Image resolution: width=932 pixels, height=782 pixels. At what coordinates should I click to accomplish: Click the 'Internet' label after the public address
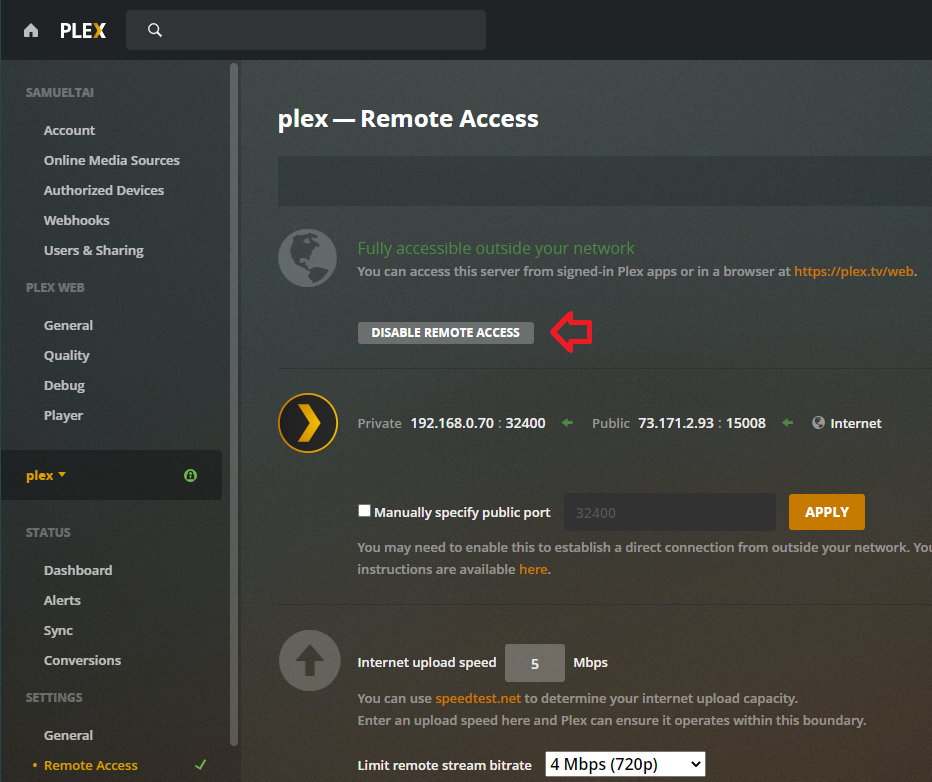856,423
